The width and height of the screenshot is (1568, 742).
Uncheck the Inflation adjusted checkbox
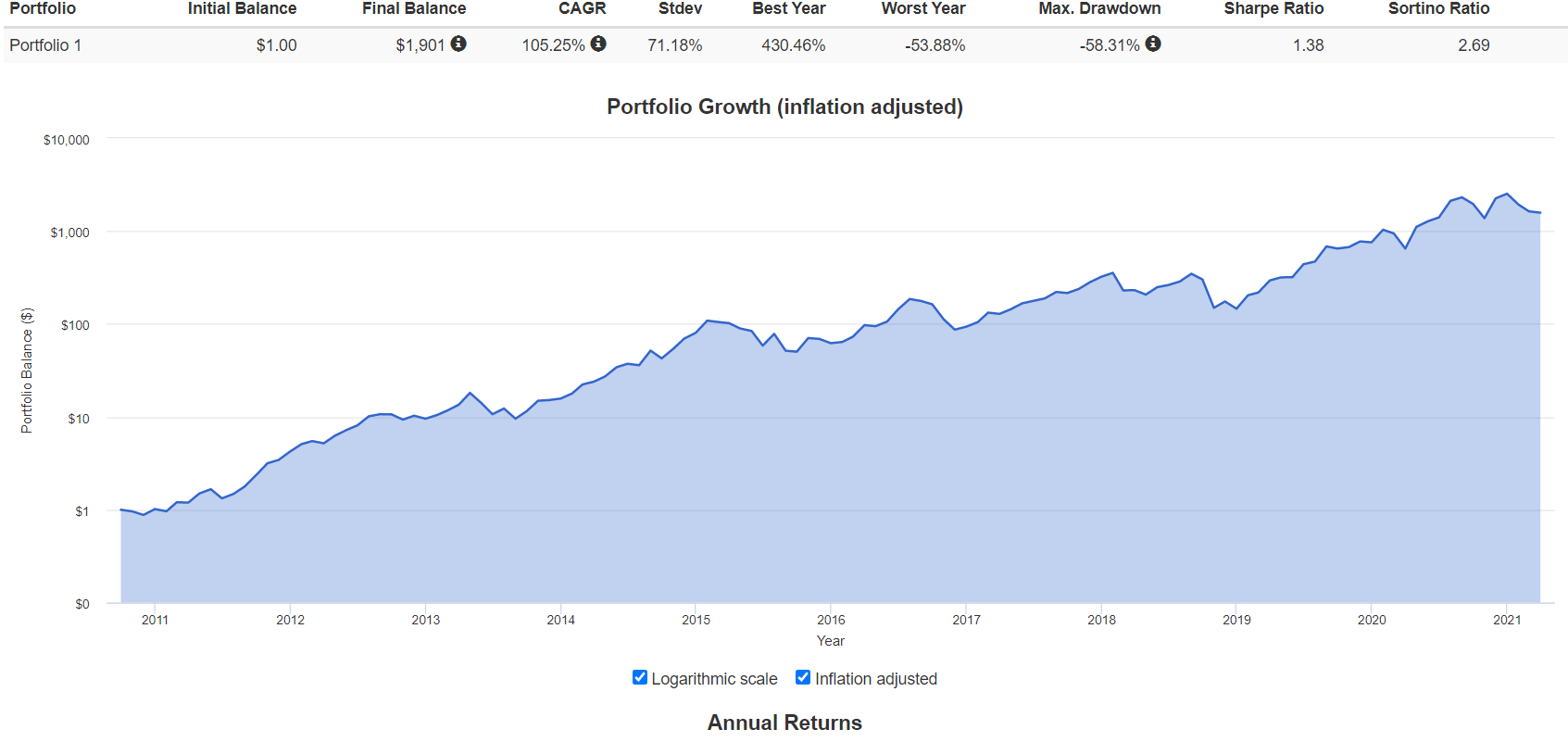(x=803, y=677)
